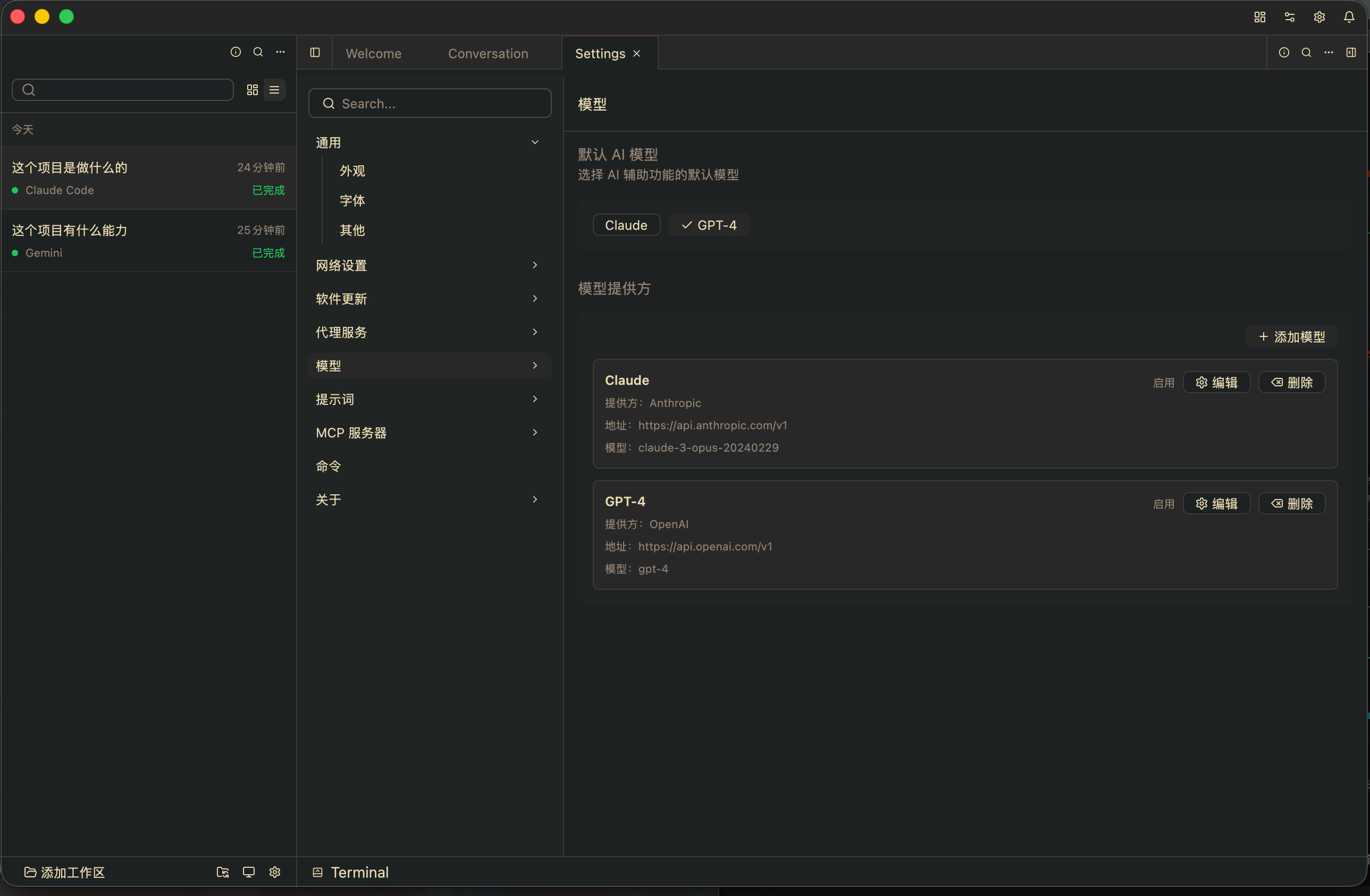
Task: Switch to the Conversation tab
Action: (x=488, y=54)
